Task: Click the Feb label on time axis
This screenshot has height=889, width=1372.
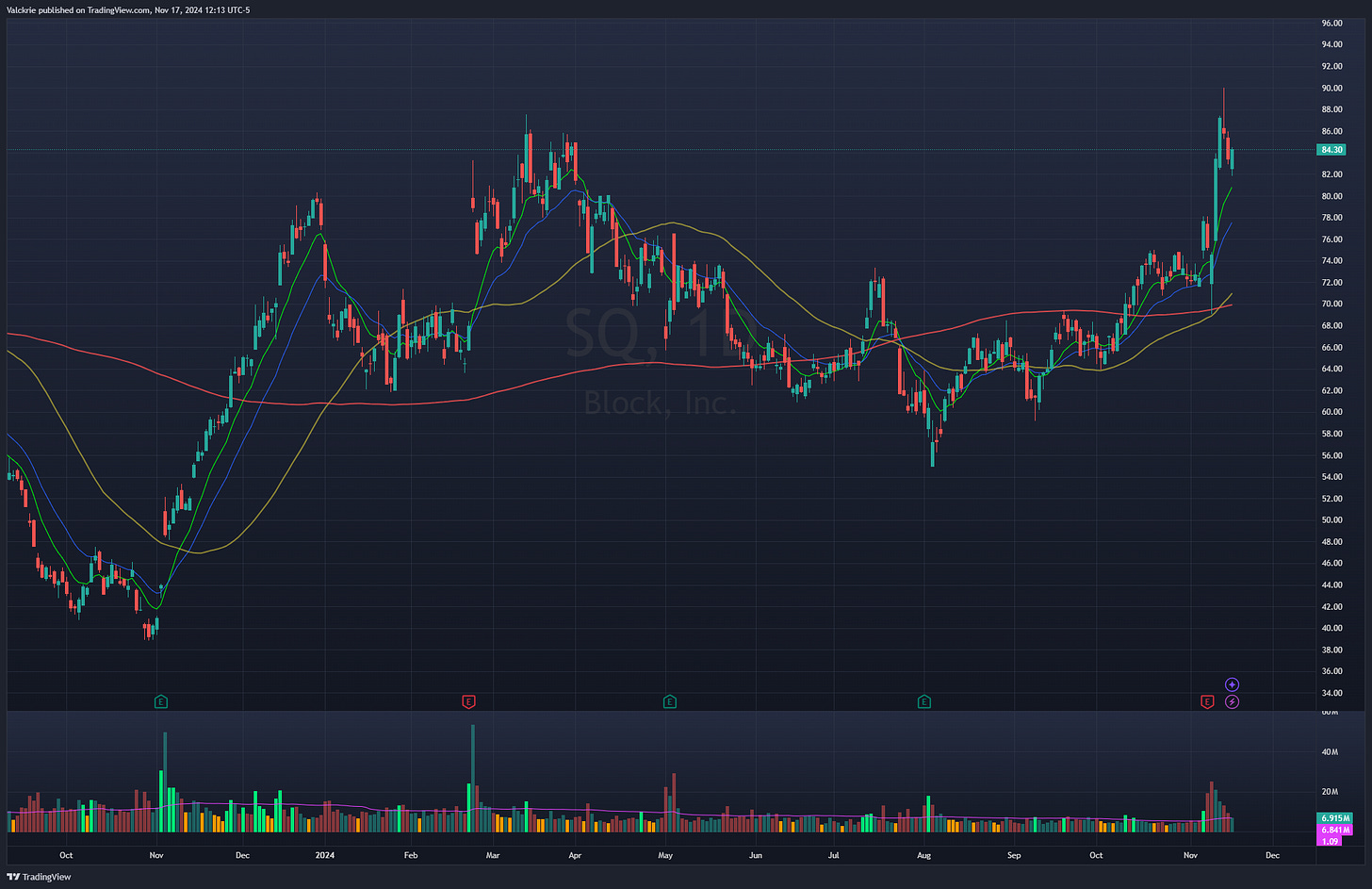Action: [410, 856]
